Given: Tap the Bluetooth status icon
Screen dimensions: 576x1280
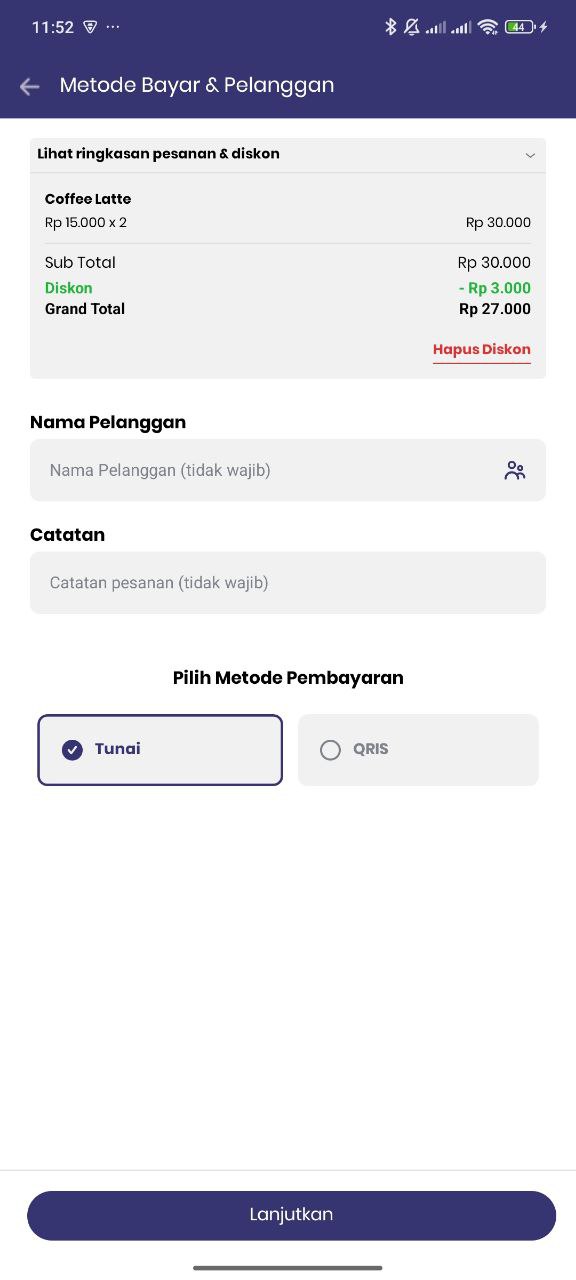Looking at the screenshot, I should point(391,27).
